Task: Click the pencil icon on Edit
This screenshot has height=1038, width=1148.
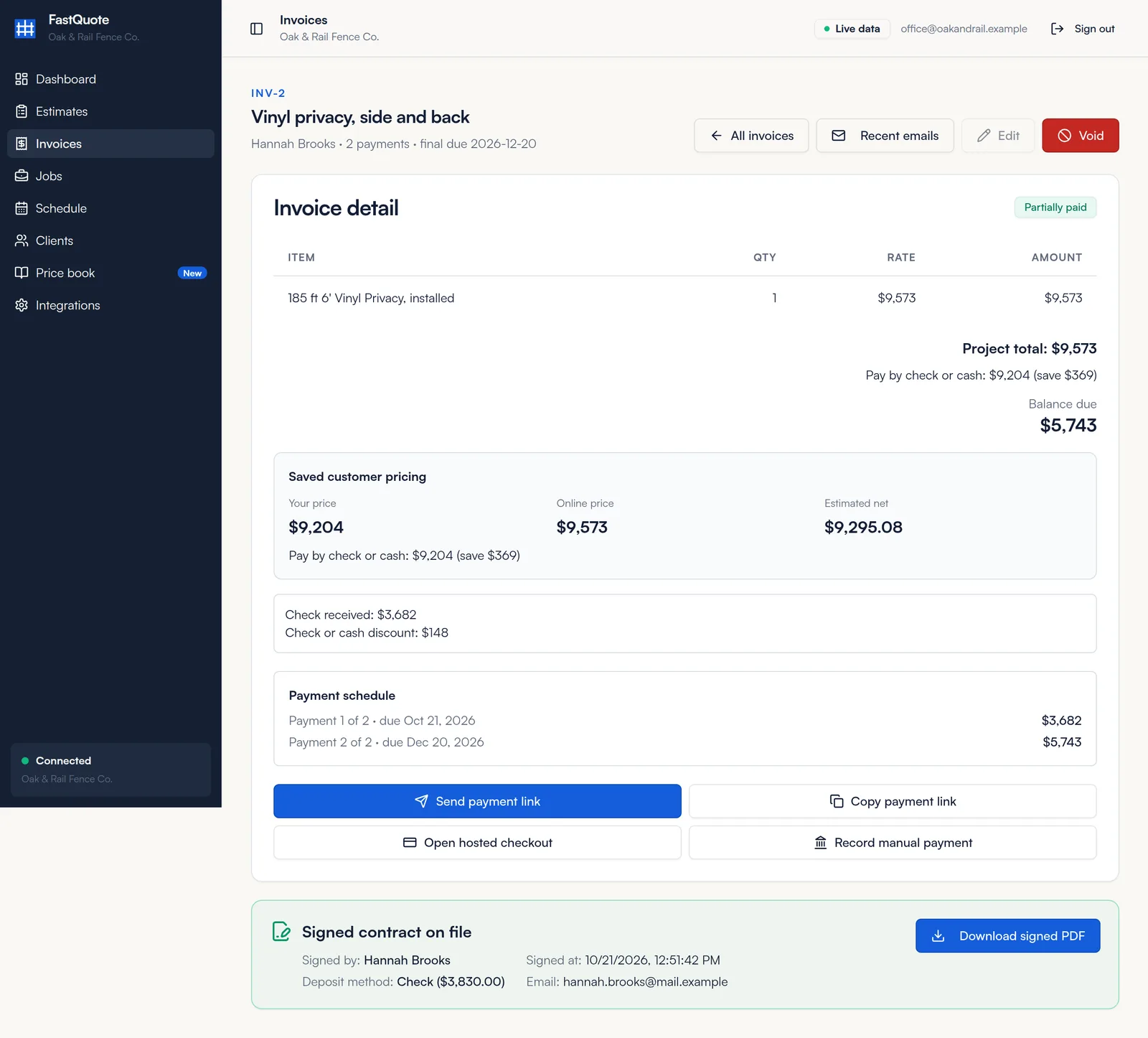Action: pos(984,136)
